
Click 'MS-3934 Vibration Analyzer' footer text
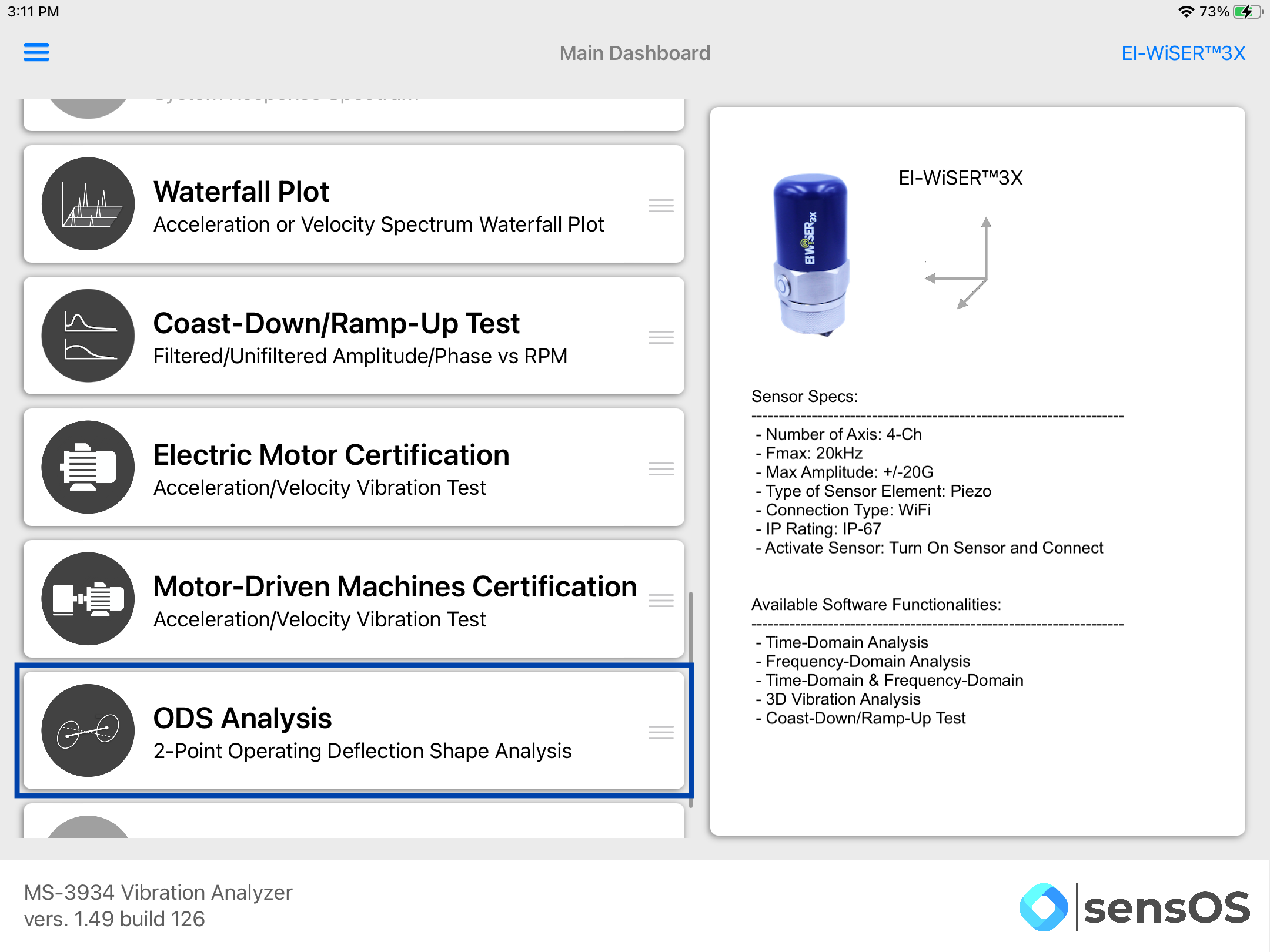tap(158, 893)
